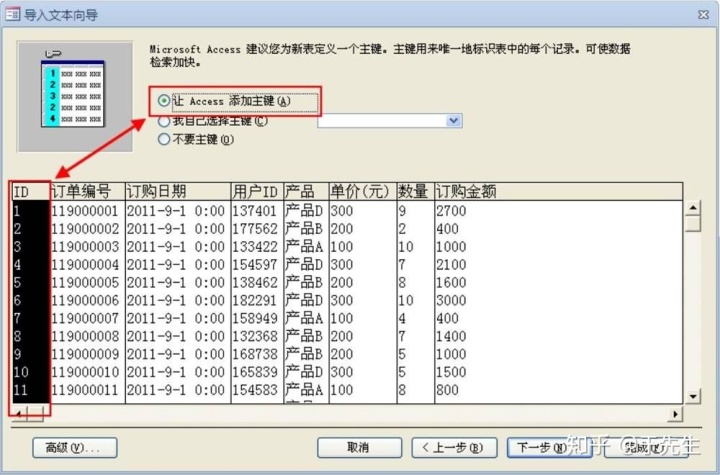Click order number 119000008
Viewport: 720px width, 475px height.
click(x=85, y=336)
